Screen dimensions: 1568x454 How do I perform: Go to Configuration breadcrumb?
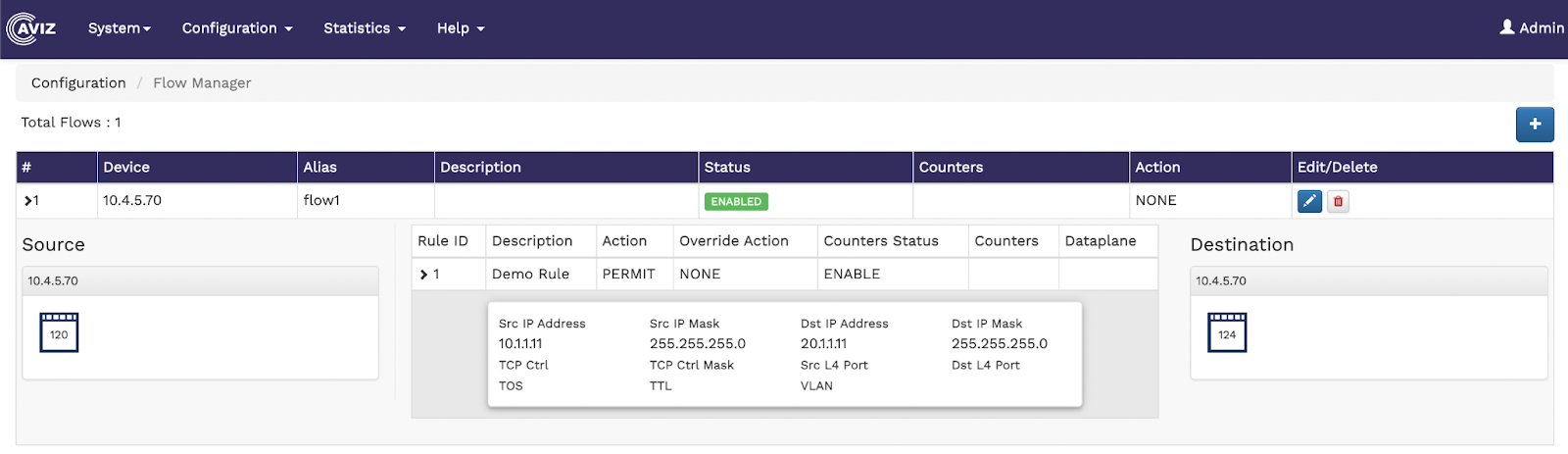(78, 83)
